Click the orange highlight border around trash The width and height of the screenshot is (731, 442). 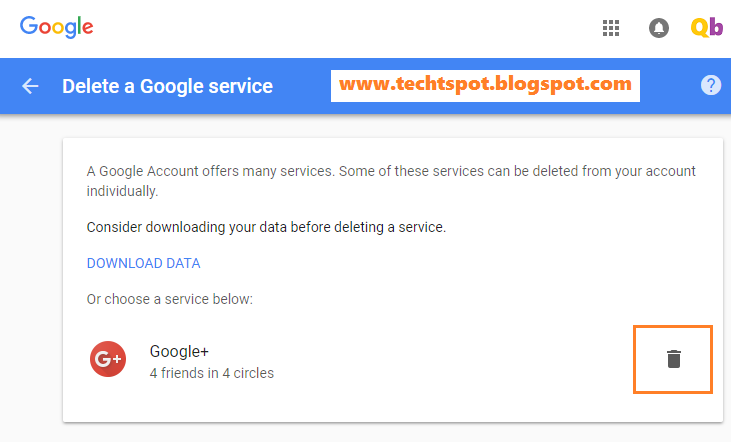[673, 327]
